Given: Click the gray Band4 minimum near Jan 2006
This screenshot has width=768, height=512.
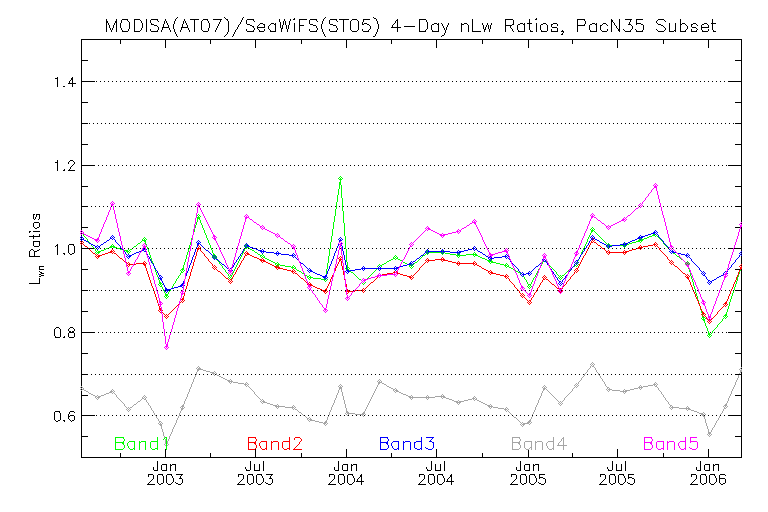Looking at the screenshot, I should (x=709, y=434).
